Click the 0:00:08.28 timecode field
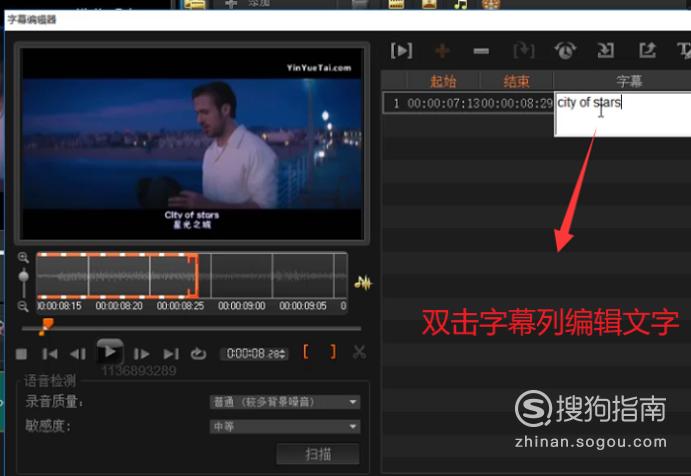The image size is (691, 476). click(x=253, y=354)
